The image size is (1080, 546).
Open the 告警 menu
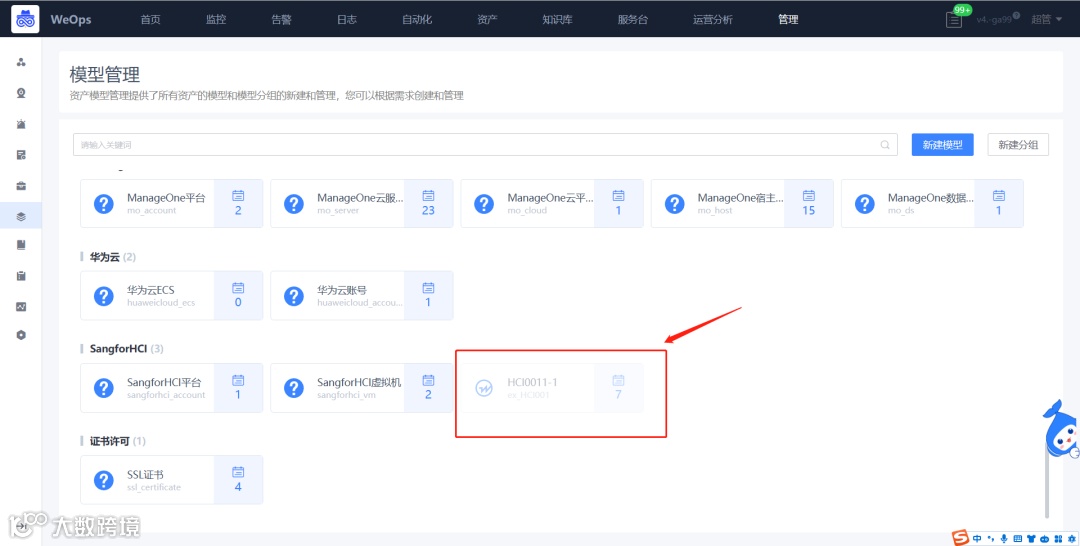[281, 19]
